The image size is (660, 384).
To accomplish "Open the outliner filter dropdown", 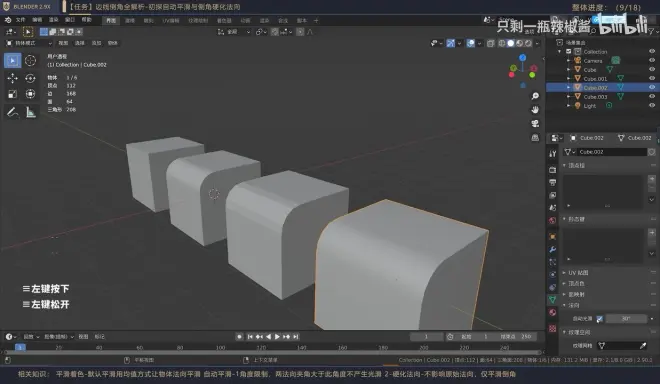I will point(653,32).
